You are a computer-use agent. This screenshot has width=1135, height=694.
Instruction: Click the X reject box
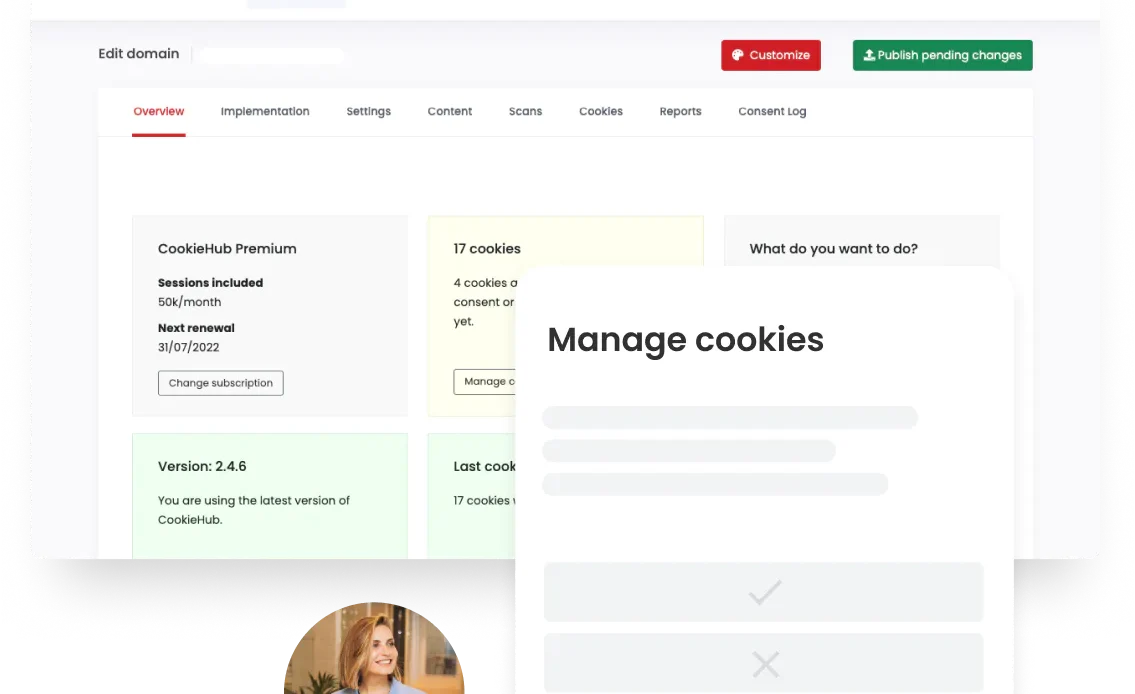(764, 663)
